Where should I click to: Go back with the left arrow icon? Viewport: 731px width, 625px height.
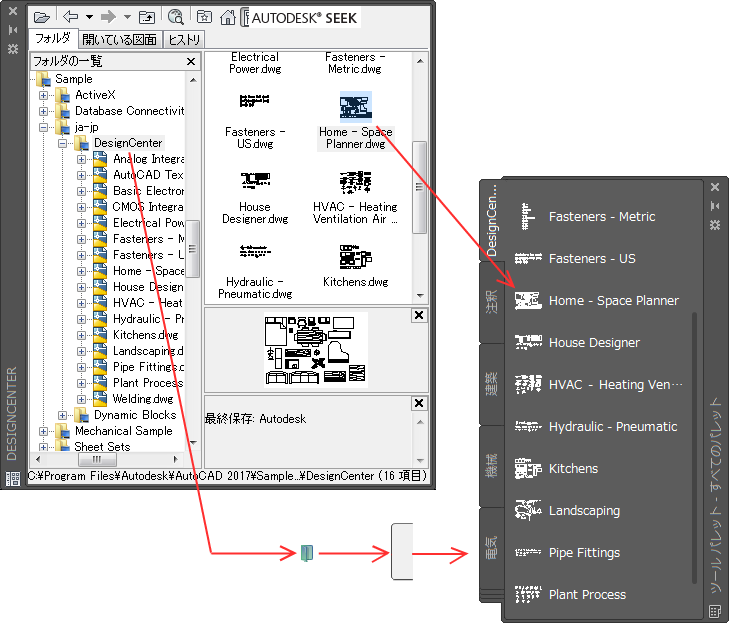click(x=70, y=17)
